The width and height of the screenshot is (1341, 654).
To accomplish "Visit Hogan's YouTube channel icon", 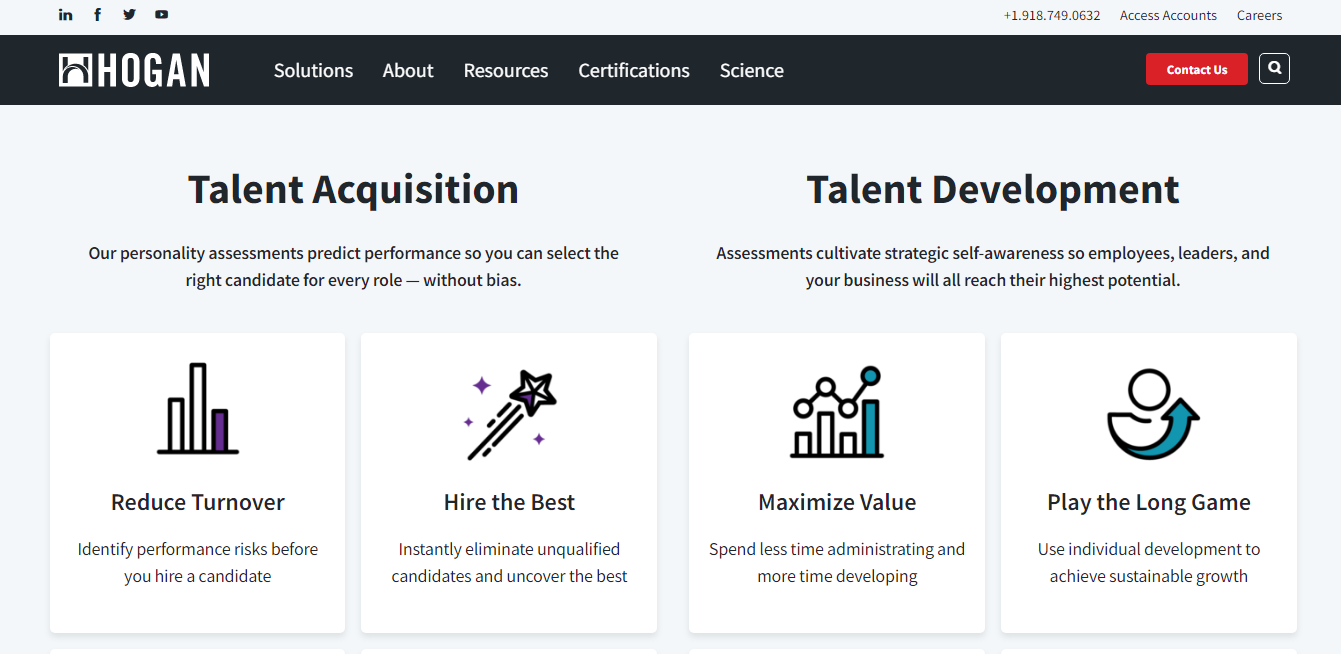I will pos(161,14).
